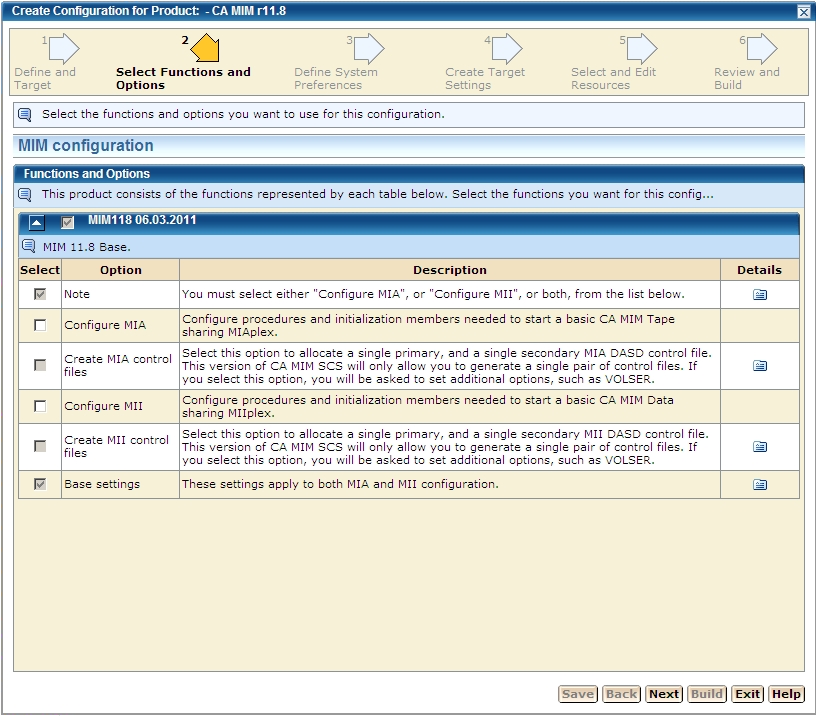Click the Create MIA control files checkbox
The height and width of the screenshot is (716, 816).
[x=40, y=366]
